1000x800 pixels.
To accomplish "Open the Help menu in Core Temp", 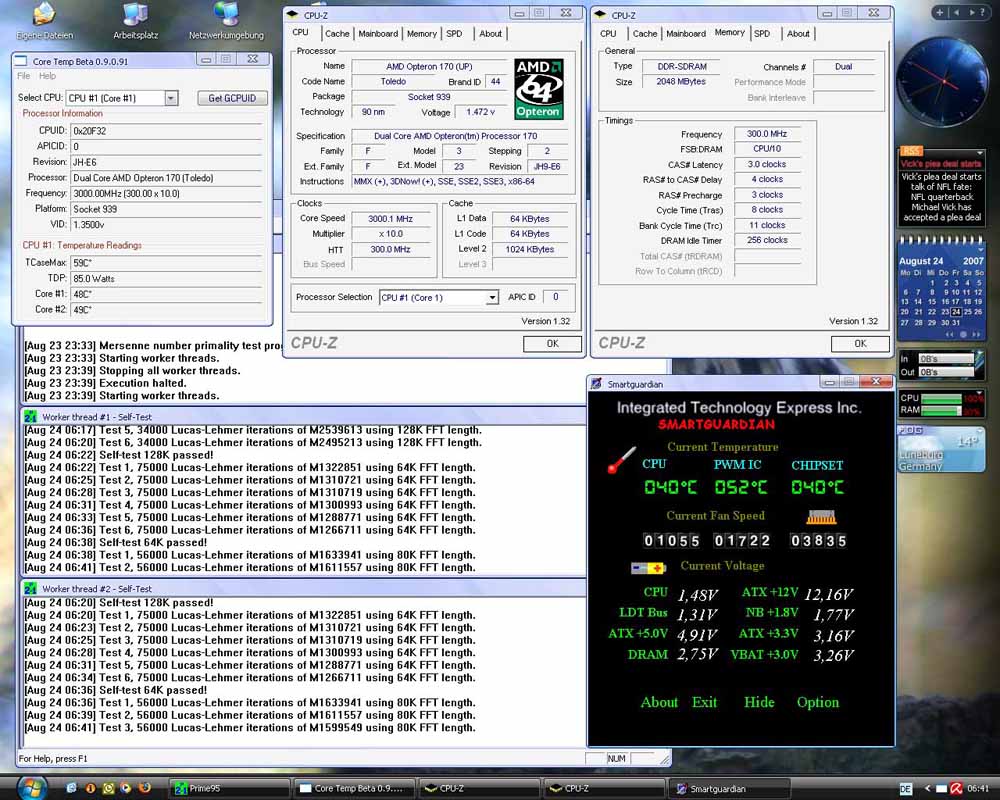I will pos(47,76).
